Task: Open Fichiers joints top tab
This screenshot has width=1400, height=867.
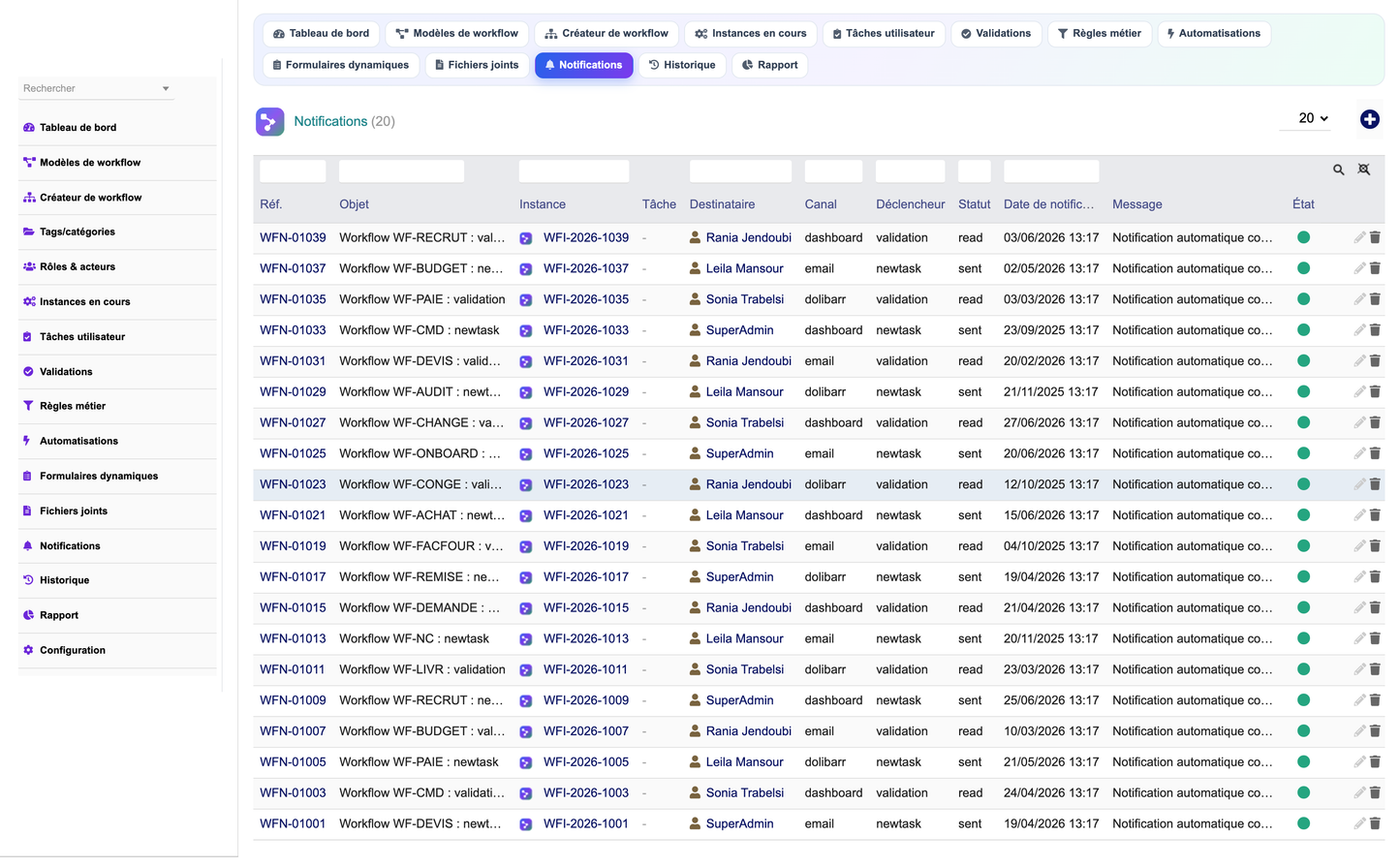Action: pos(477,66)
